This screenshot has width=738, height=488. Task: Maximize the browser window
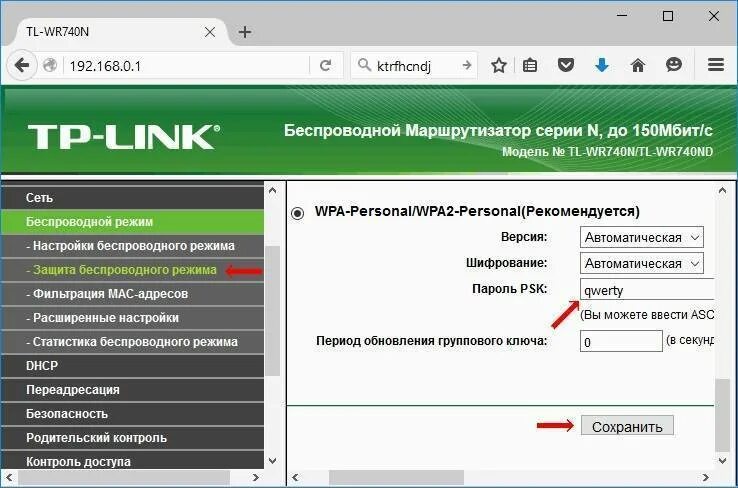[667, 16]
